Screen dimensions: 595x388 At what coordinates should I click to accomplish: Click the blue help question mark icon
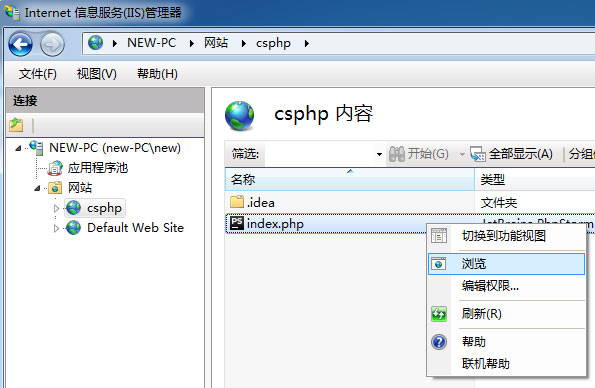coord(439,342)
